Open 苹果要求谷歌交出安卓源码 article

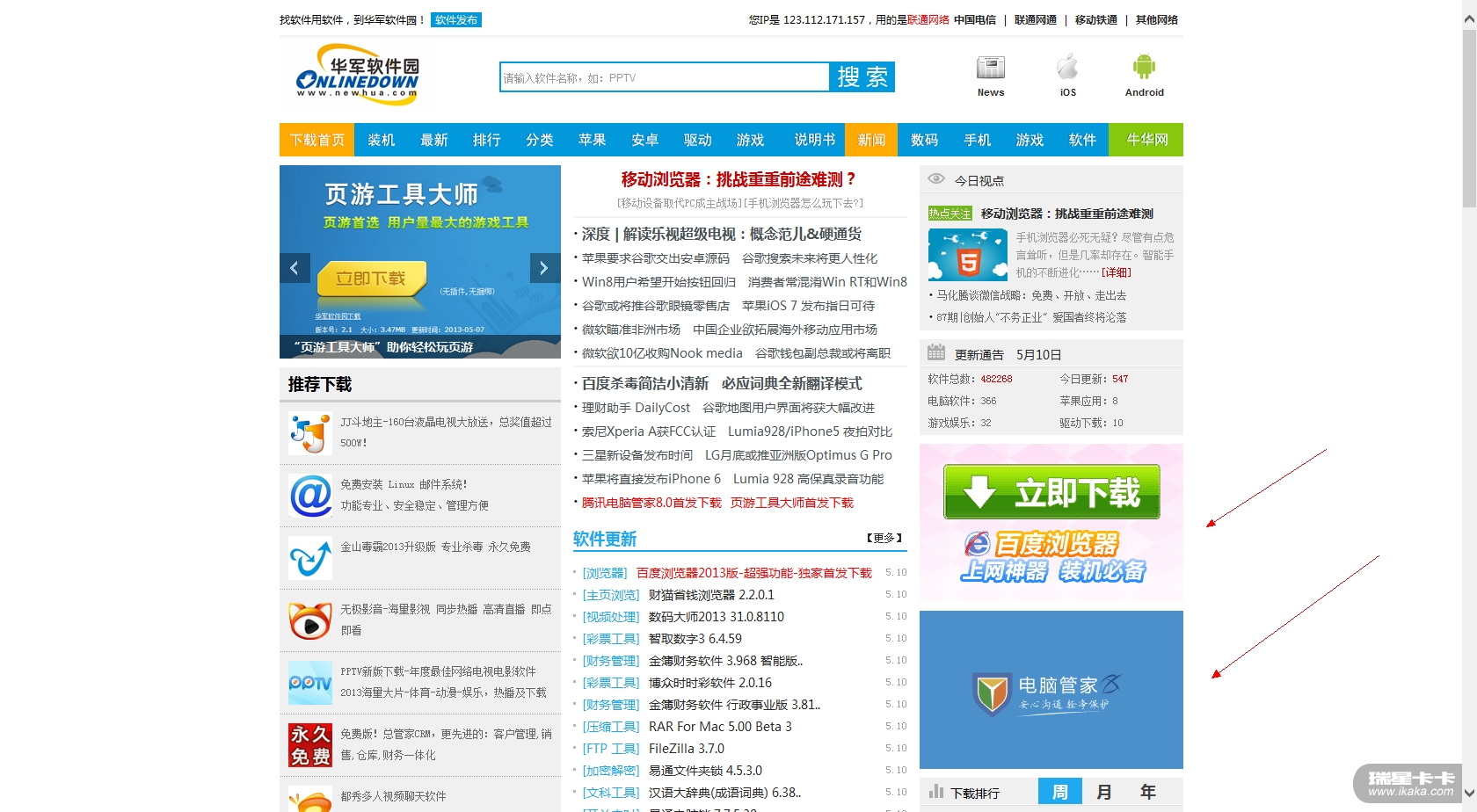(x=656, y=258)
